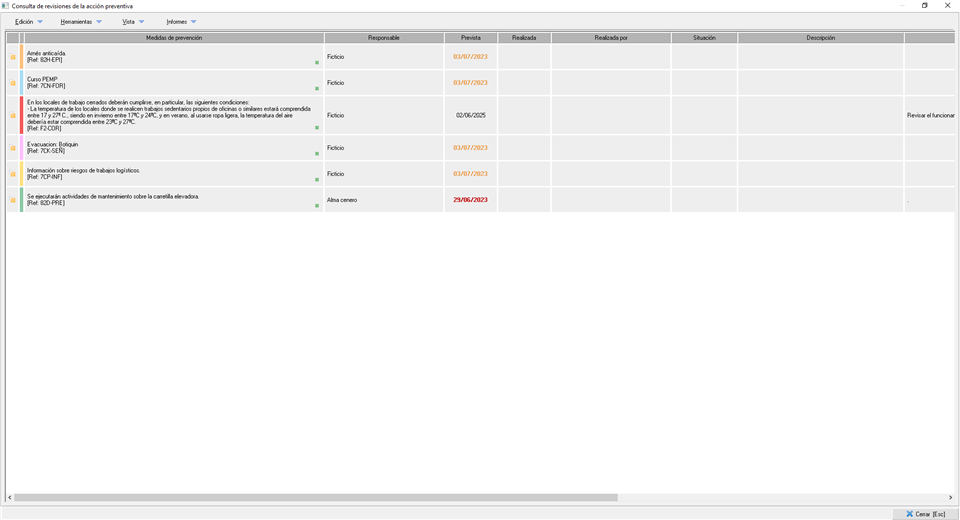Click 'Ficticio' in the Evacuación: Botiquín row
This screenshot has width=960, height=520.
336,148
